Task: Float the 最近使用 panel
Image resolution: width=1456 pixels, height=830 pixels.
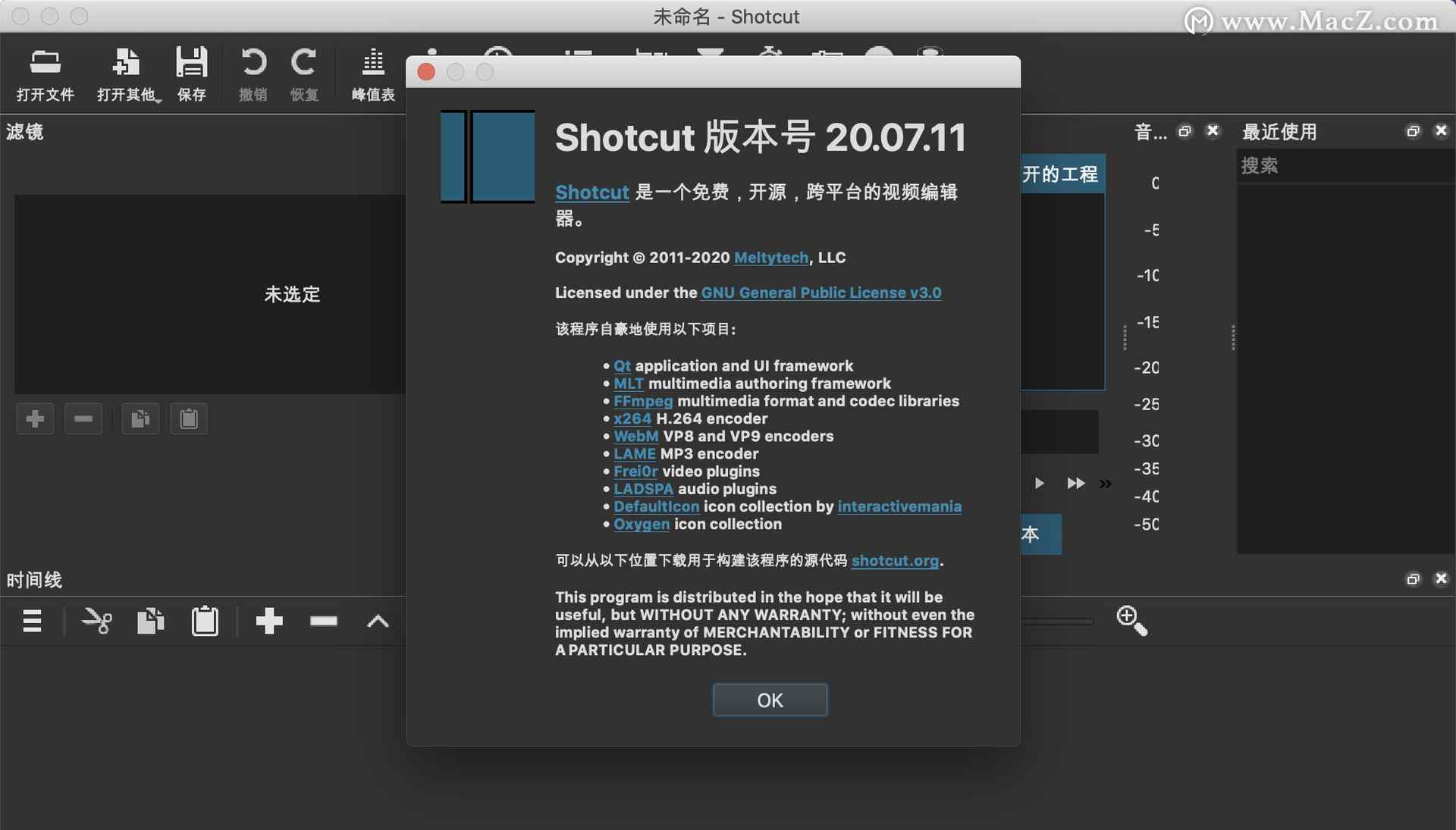Action: pyautogui.click(x=1413, y=131)
